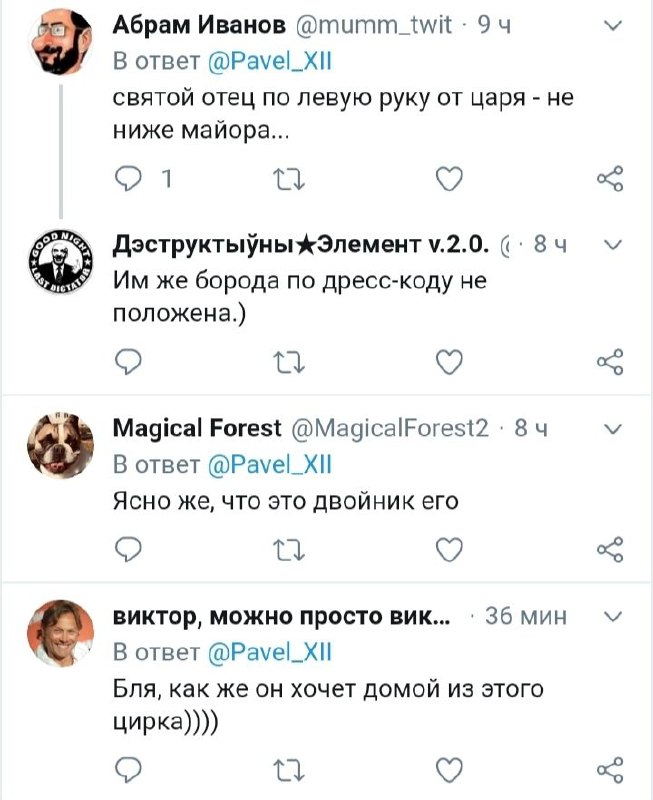Reply to Дэструктыўны Элемент's tweet
The width and height of the screenshot is (653, 800).
pos(127,363)
